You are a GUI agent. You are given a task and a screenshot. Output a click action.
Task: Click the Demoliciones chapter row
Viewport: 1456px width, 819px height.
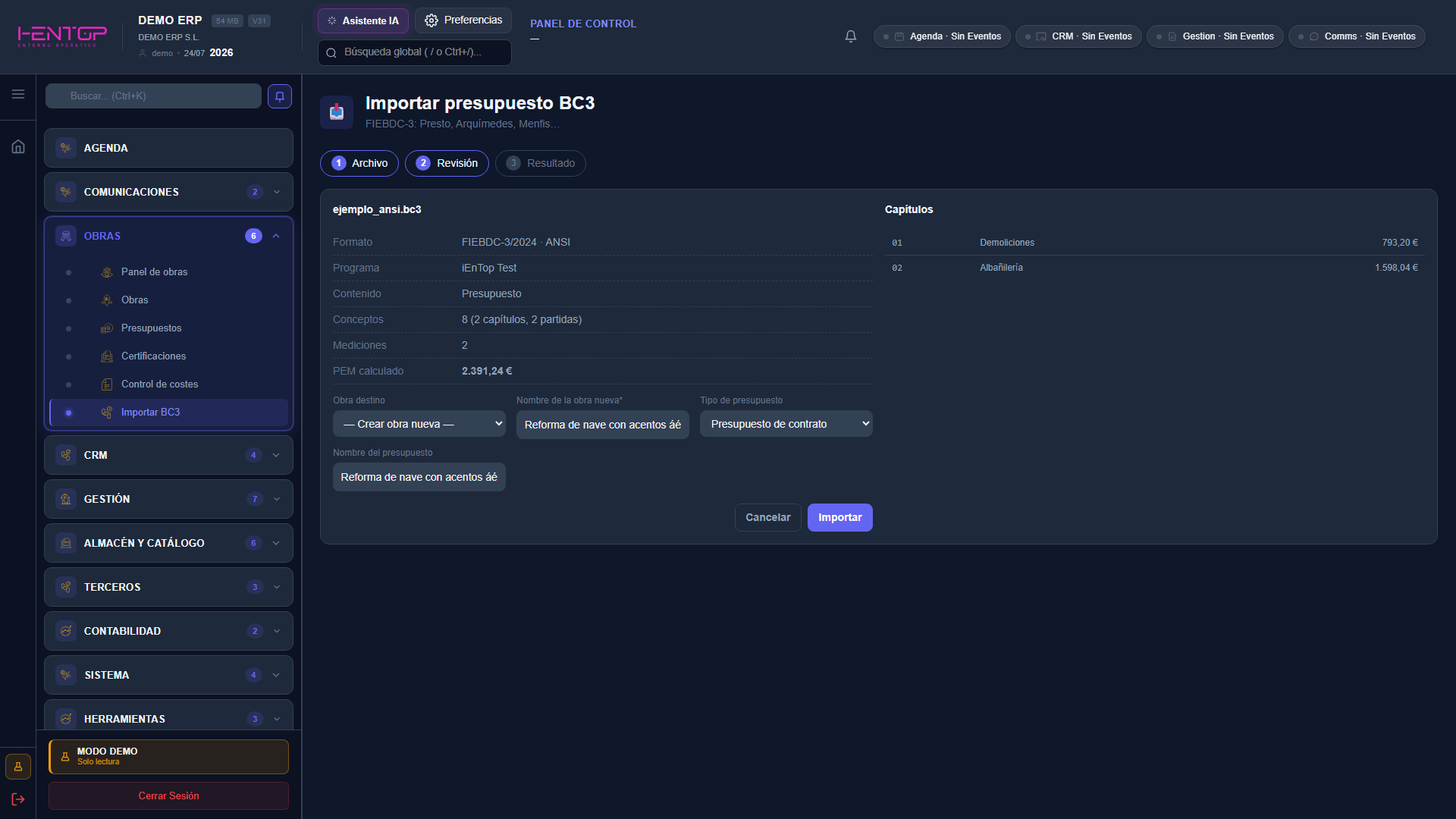(x=1155, y=243)
